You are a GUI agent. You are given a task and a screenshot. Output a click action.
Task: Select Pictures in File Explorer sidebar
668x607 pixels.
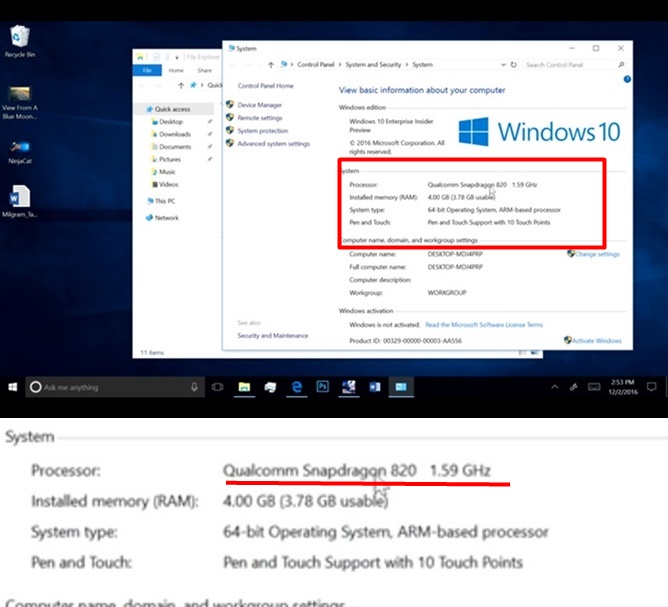(170, 159)
